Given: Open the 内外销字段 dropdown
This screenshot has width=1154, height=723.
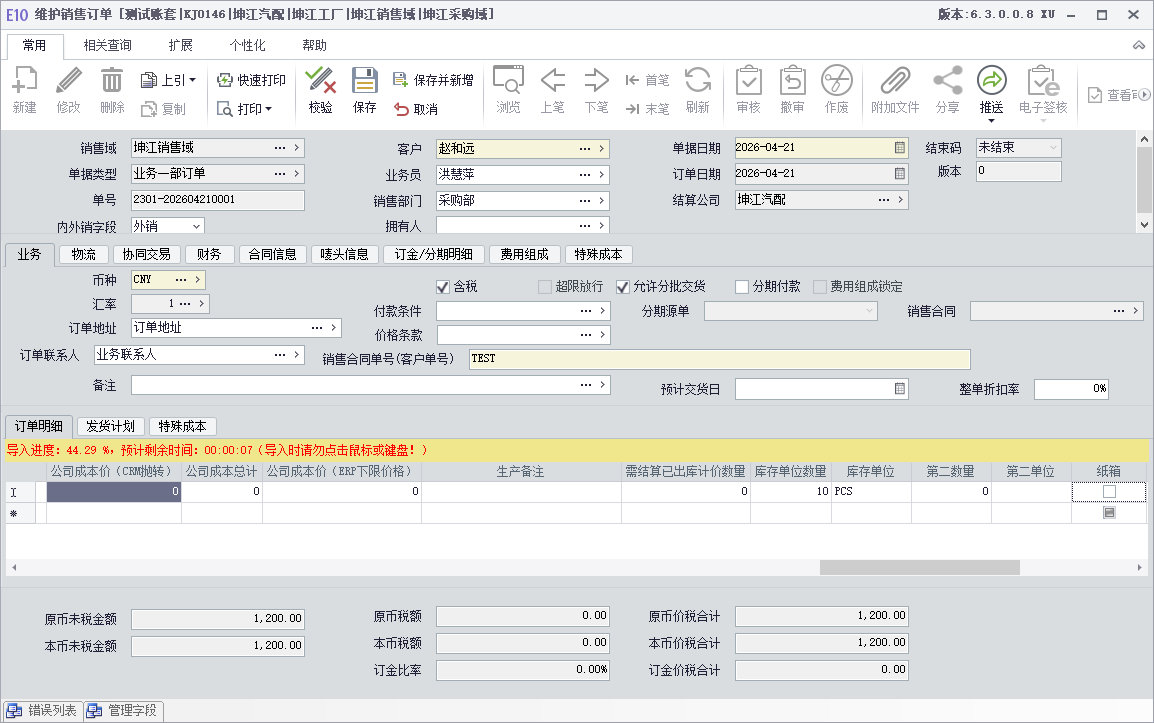Looking at the screenshot, I should click(x=197, y=227).
